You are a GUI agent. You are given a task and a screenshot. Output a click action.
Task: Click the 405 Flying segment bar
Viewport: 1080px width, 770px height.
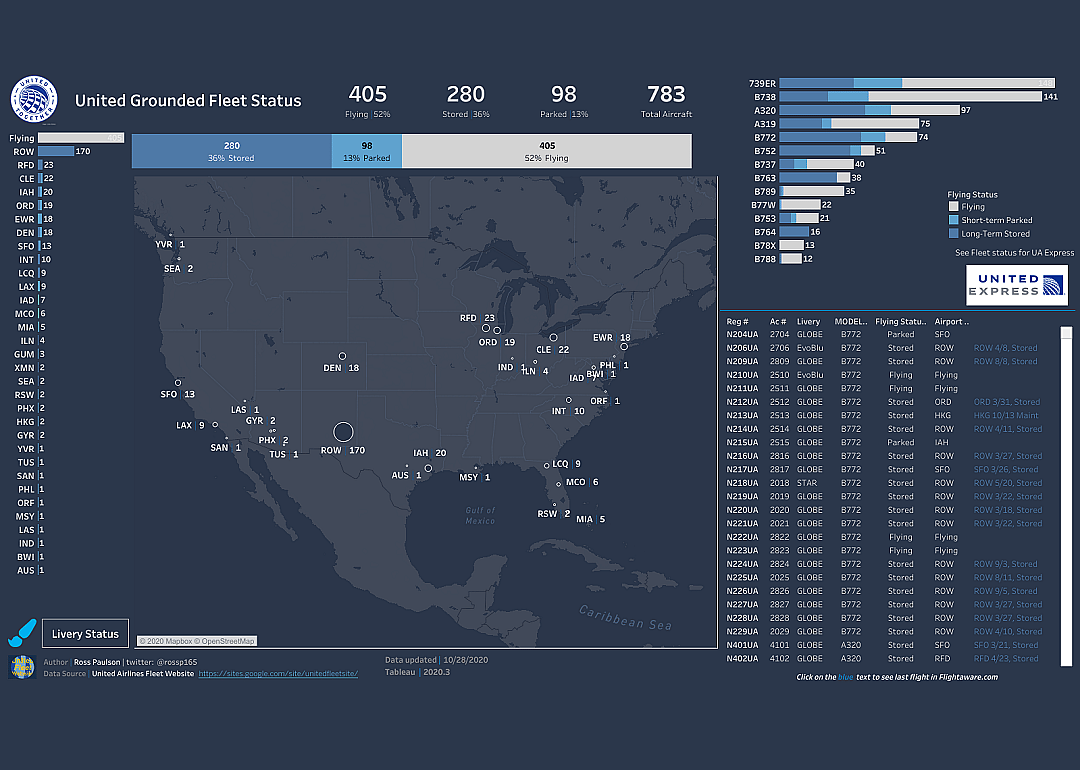coord(547,152)
